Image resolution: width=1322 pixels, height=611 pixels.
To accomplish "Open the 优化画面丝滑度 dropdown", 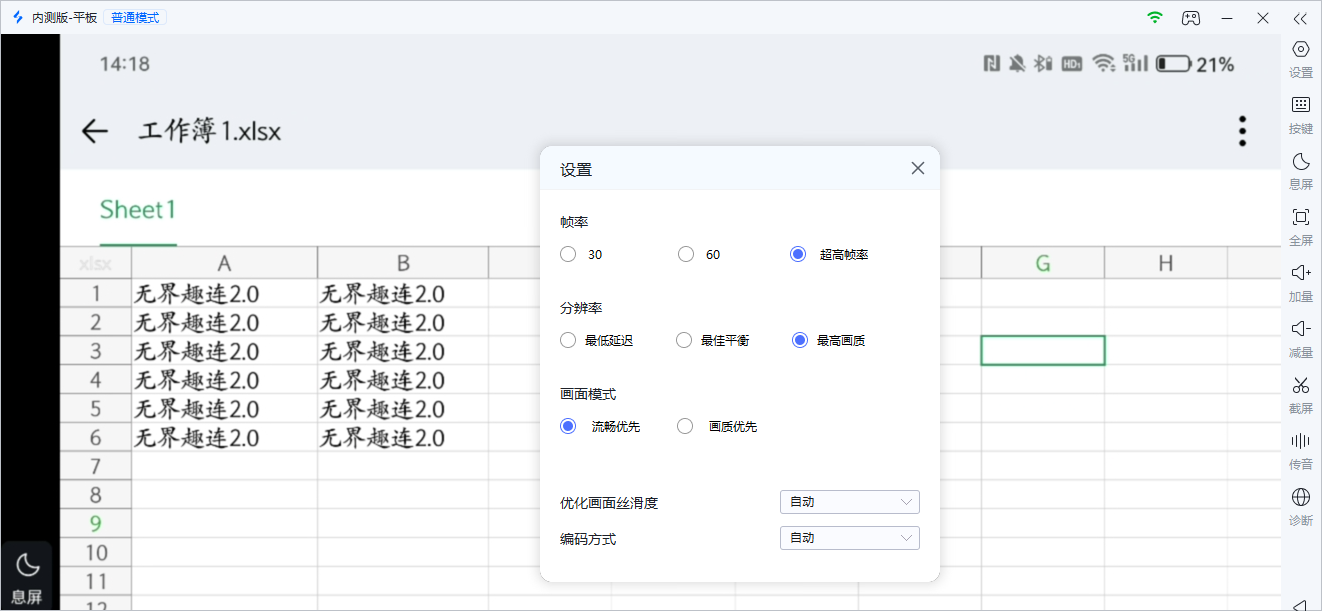I will pos(849,502).
